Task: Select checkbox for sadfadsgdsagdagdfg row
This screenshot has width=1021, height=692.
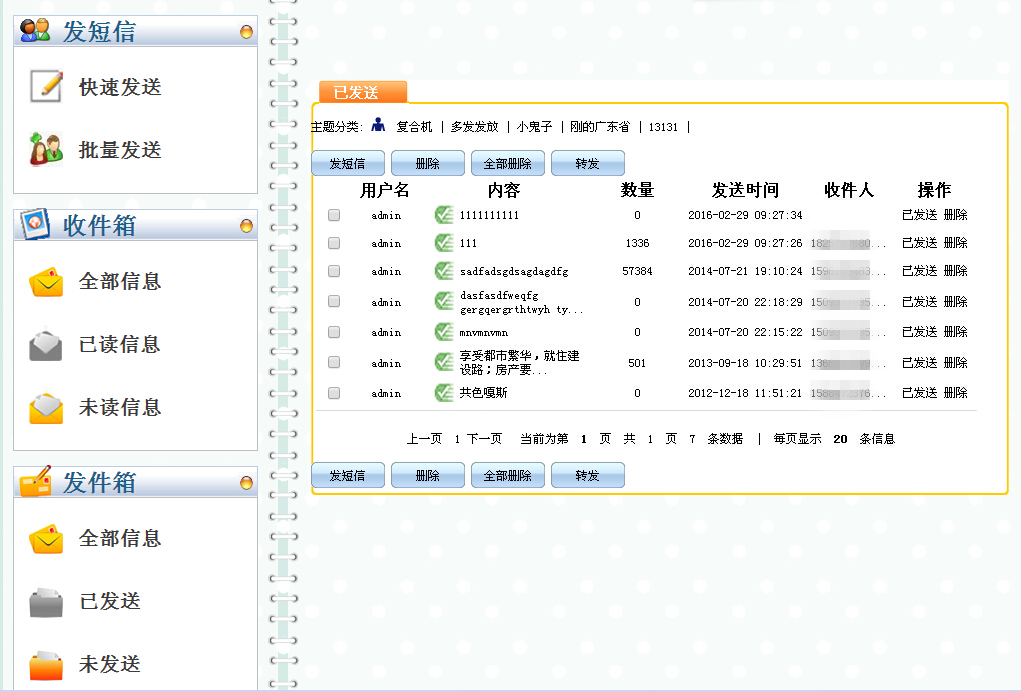Action: pyautogui.click(x=334, y=271)
